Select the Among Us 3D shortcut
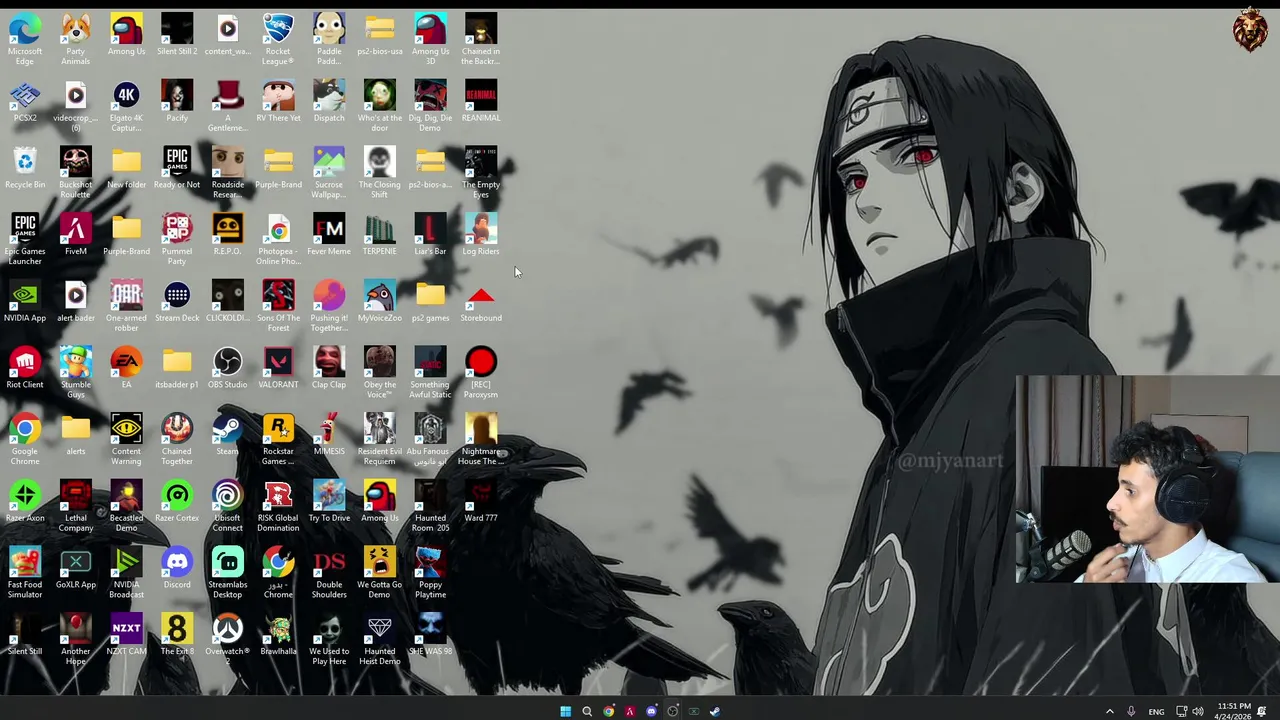The width and height of the screenshot is (1280, 720). 430,40
